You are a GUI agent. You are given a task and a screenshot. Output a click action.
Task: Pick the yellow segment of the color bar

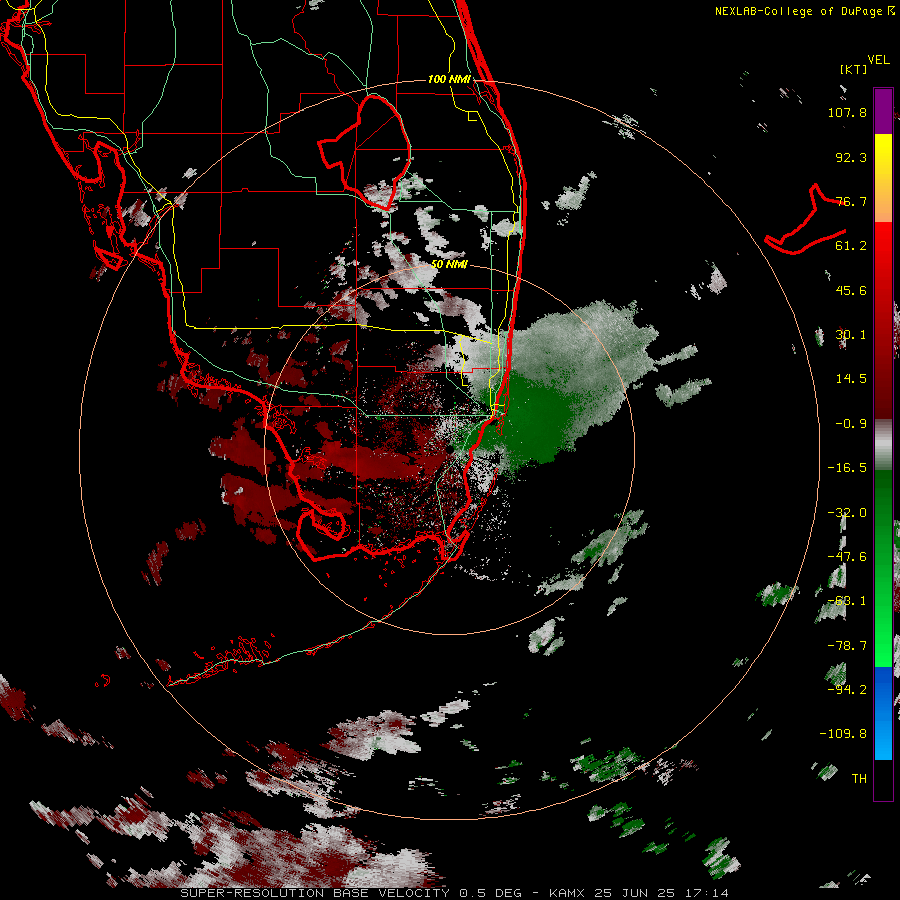tap(883, 155)
